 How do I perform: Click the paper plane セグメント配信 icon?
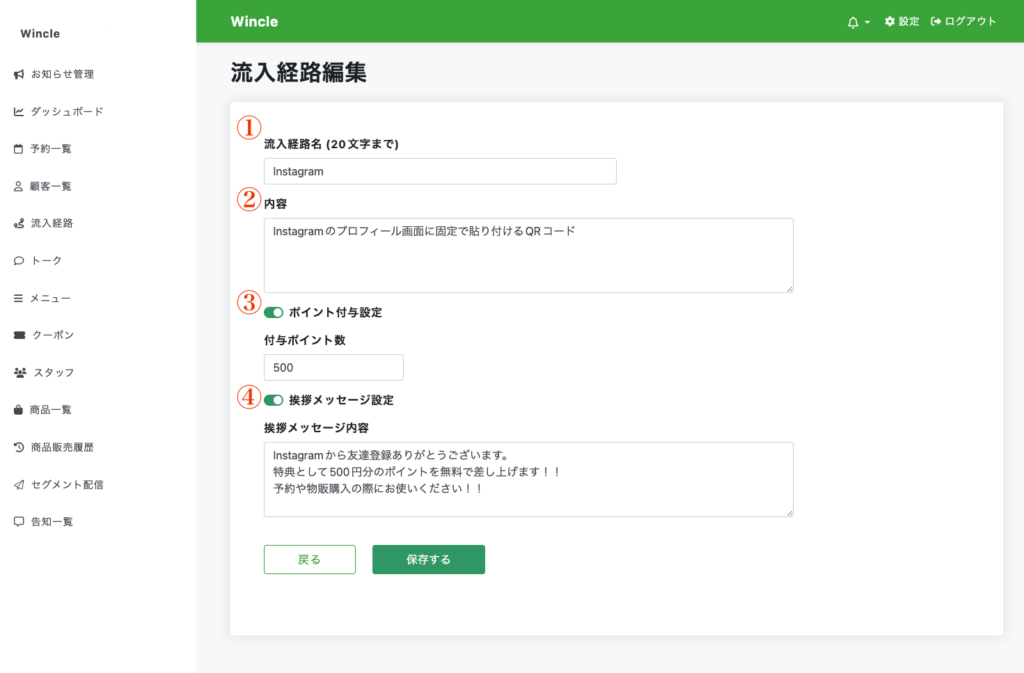[18, 484]
